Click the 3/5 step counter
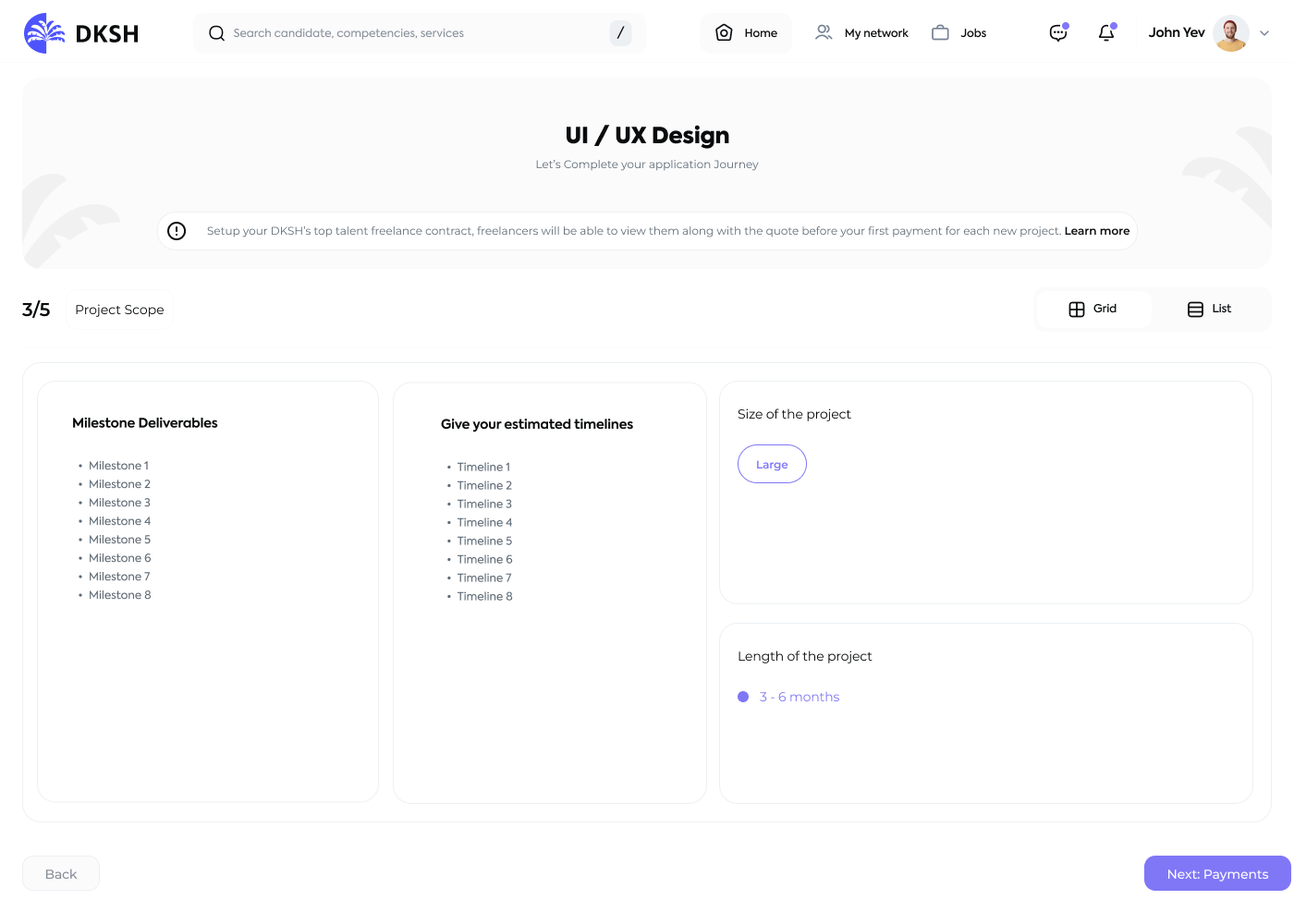1294x924 pixels. click(36, 310)
